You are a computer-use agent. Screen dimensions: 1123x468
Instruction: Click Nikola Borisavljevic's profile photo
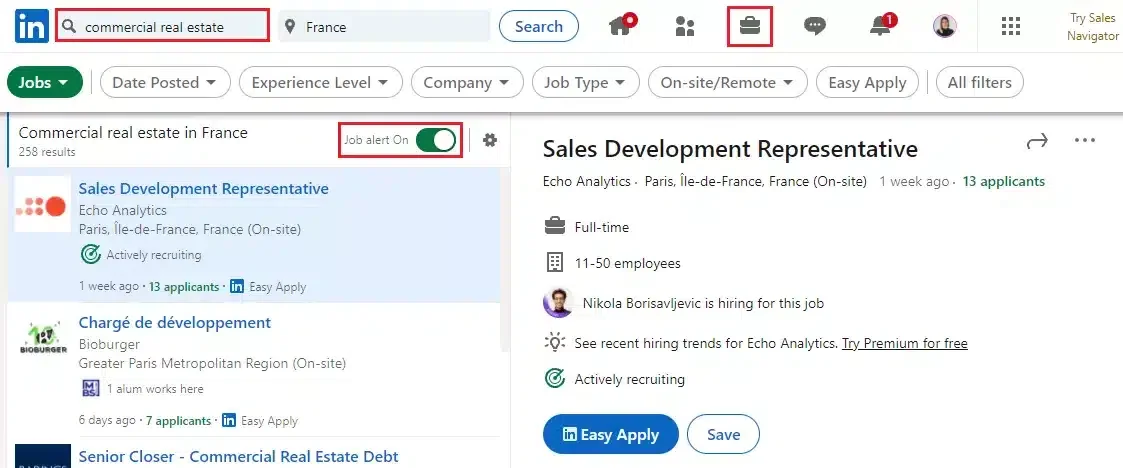click(x=557, y=303)
